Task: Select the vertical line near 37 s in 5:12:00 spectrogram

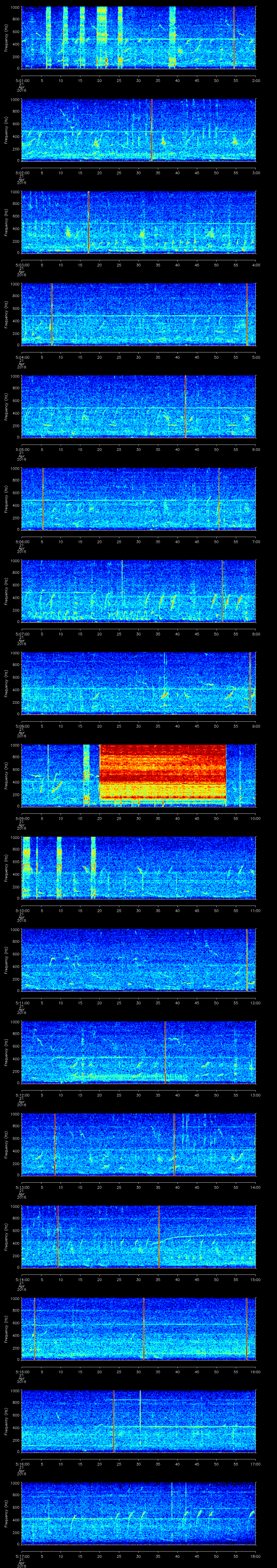Action: pyautogui.click(x=165, y=1052)
